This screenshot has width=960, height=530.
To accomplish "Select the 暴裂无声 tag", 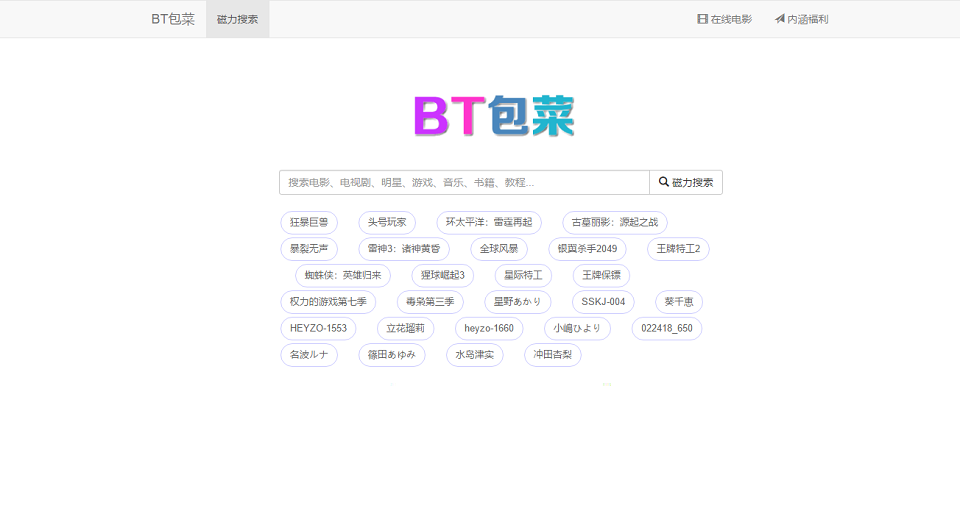I will pyautogui.click(x=309, y=249).
